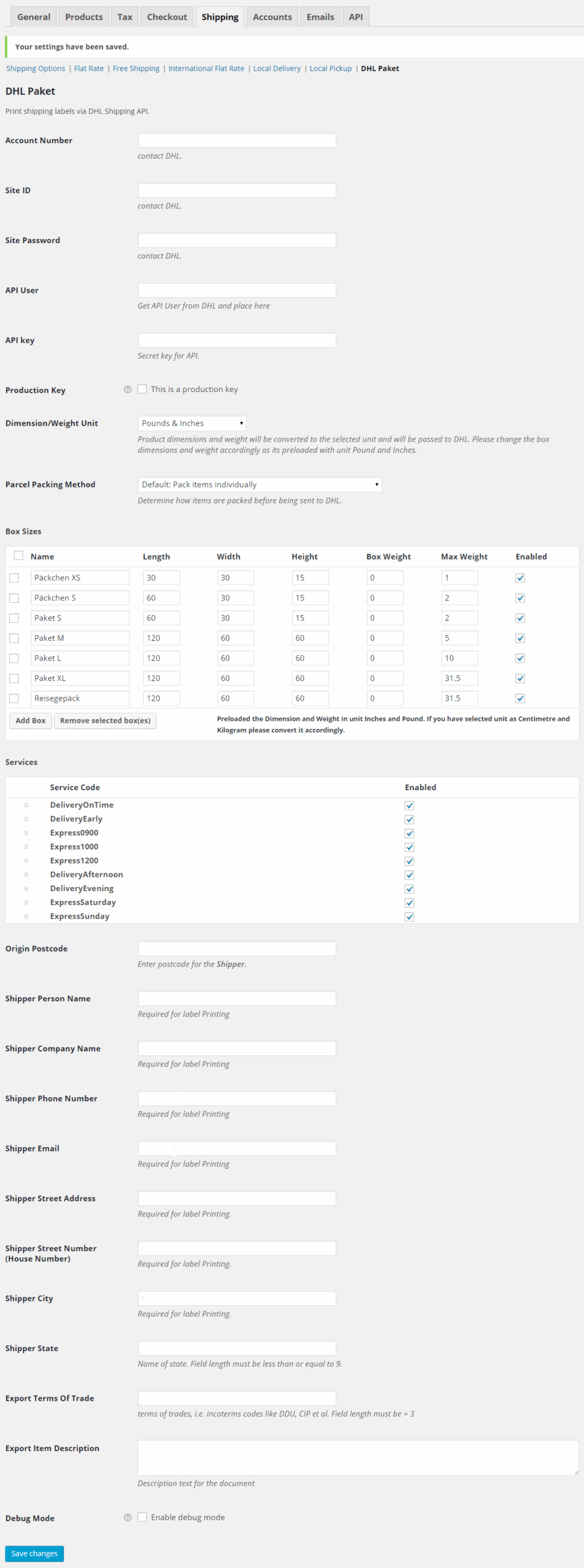Focus the Site Password input field
Image resolution: width=584 pixels, height=1568 pixels.
point(237,240)
